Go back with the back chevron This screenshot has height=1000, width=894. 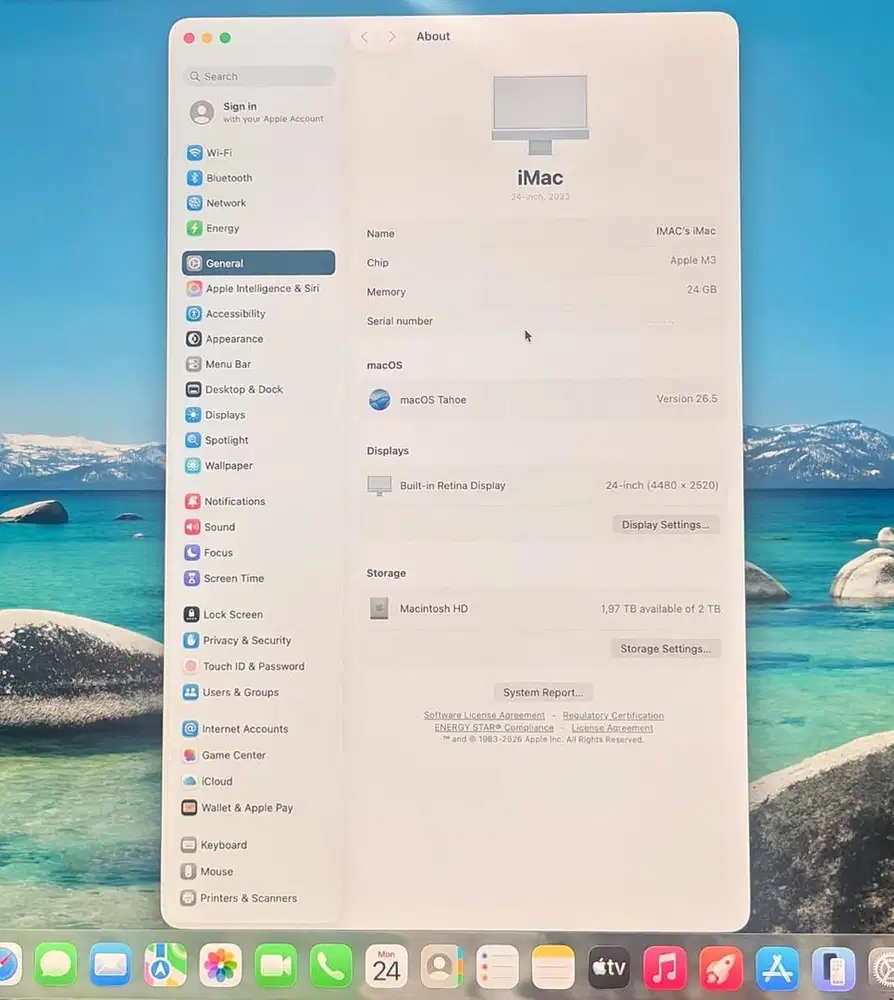[x=365, y=37]
